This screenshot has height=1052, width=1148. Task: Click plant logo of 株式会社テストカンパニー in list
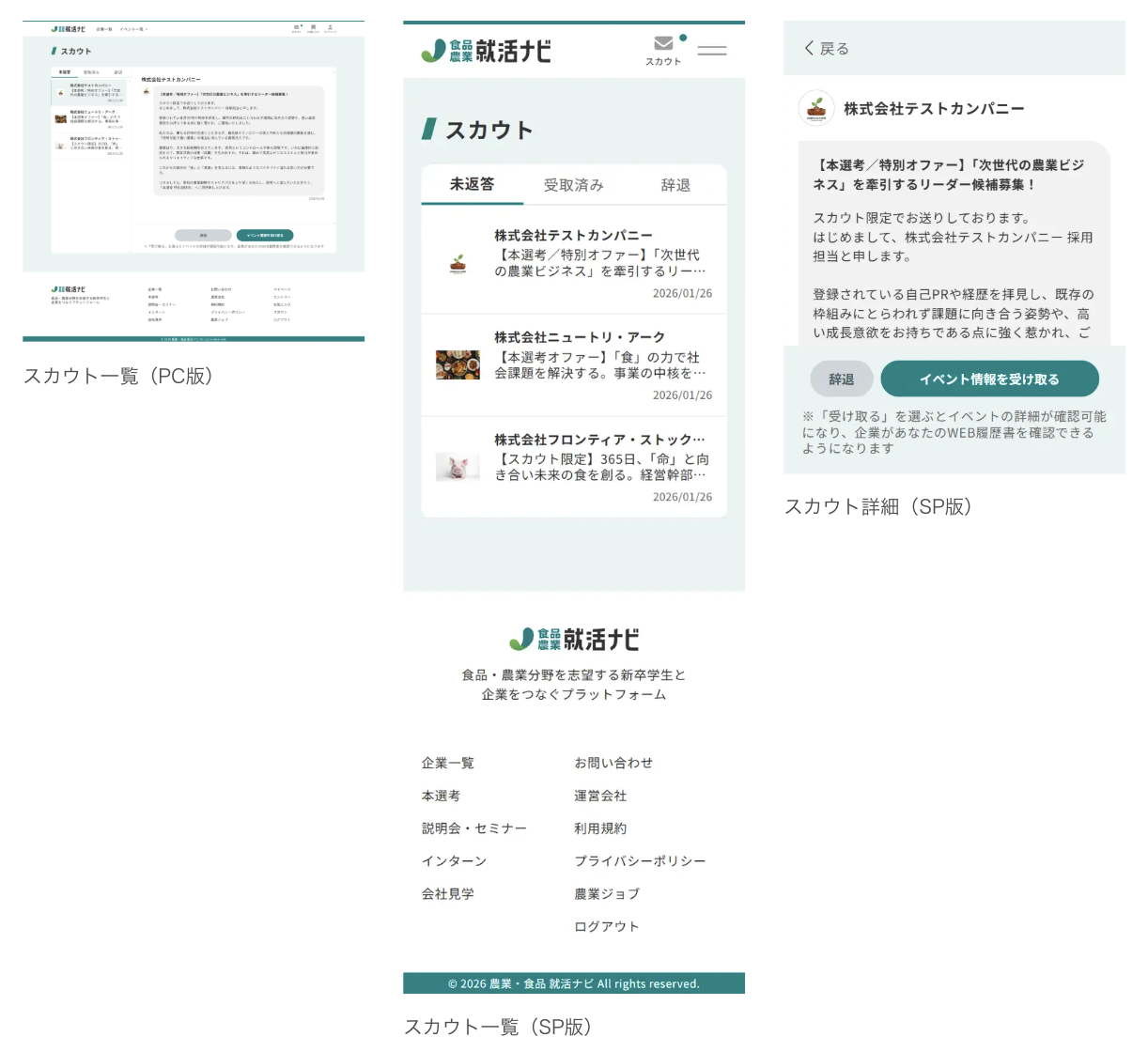[458, 264]
